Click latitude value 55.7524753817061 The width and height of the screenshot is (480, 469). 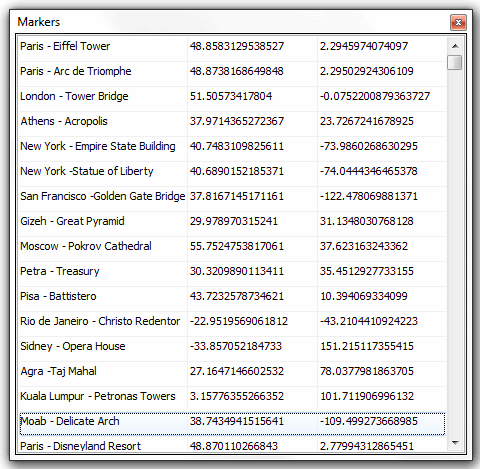pyautogui.click(x=237, y=246)
